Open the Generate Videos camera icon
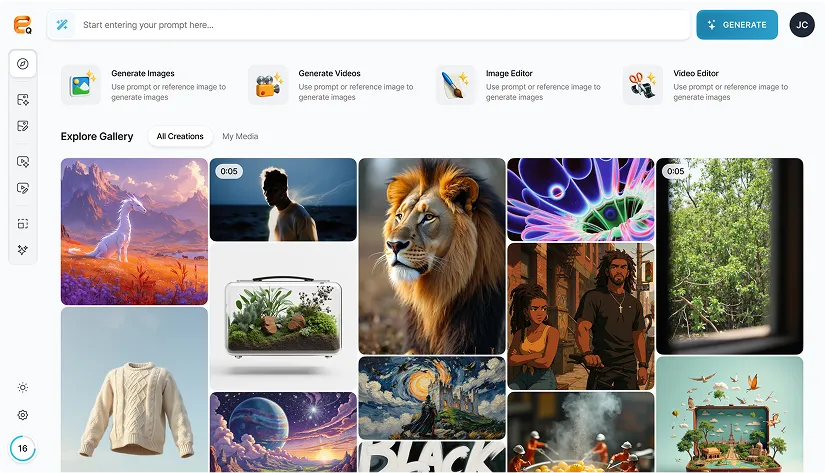 point(268,85)
